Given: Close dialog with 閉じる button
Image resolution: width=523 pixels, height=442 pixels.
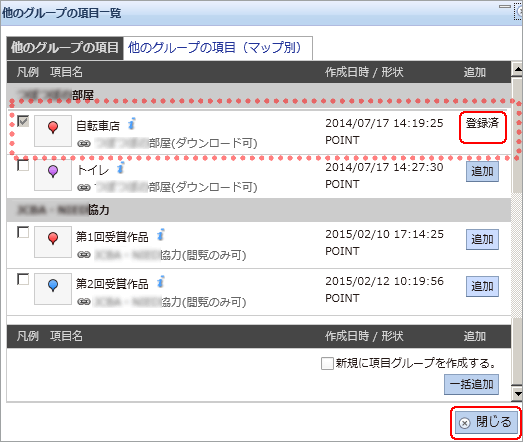Looking at the screenshot, I should coord(486,422).
